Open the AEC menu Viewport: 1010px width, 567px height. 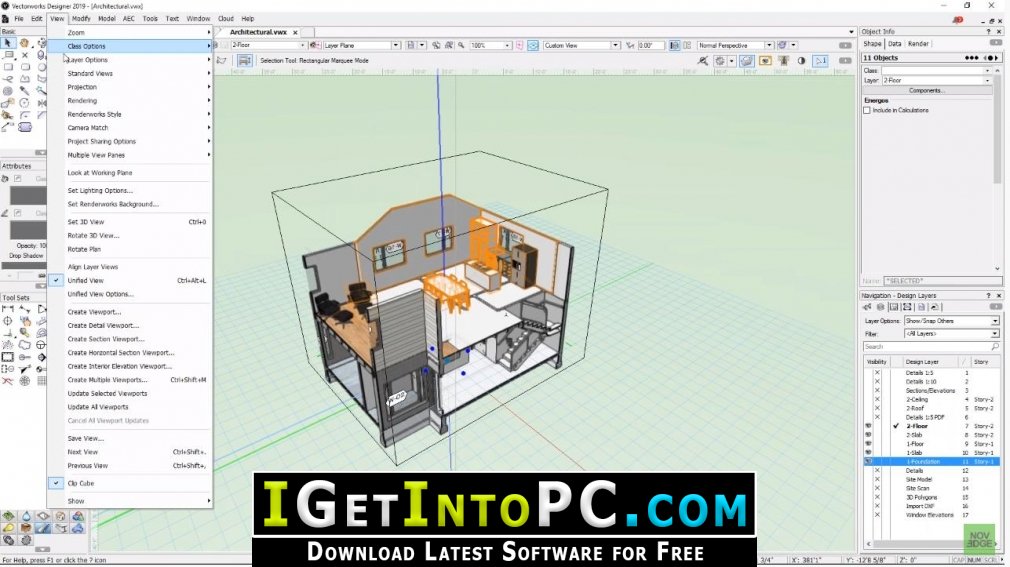coord(129,19)
